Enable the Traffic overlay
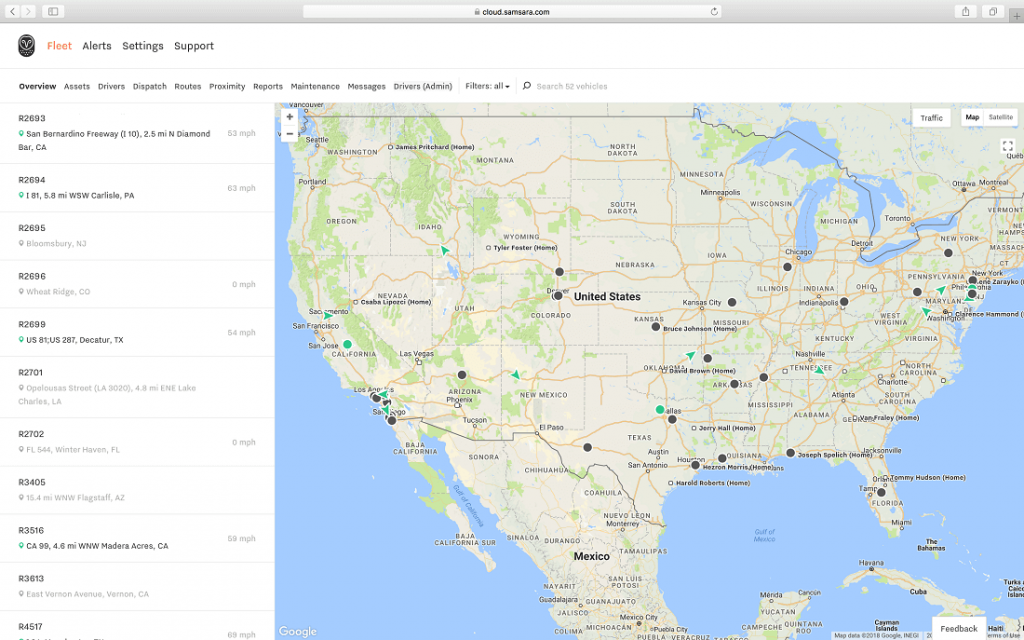Screen dimensions: 1024x640 (x=931, y=117)
